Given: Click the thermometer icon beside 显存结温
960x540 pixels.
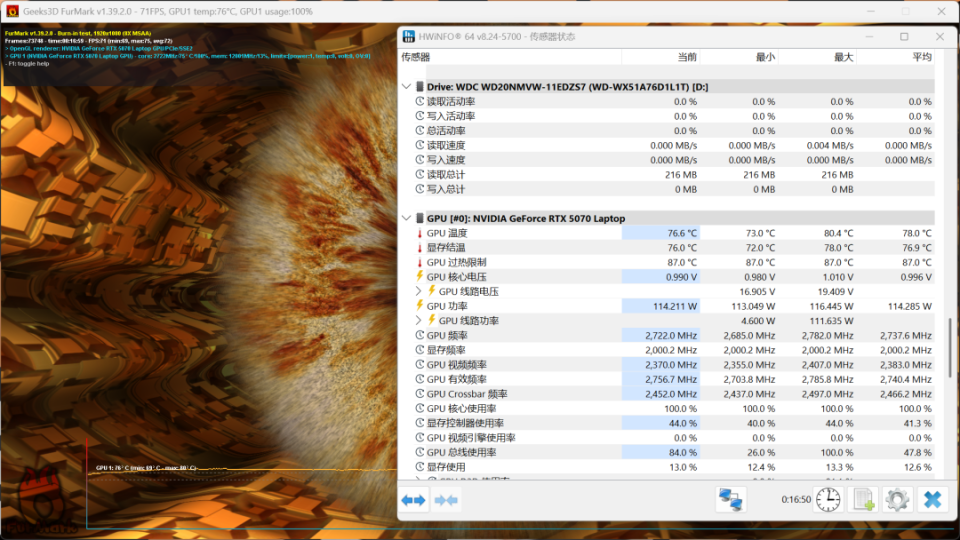Looking at the screenshot, I should (419, 248).
